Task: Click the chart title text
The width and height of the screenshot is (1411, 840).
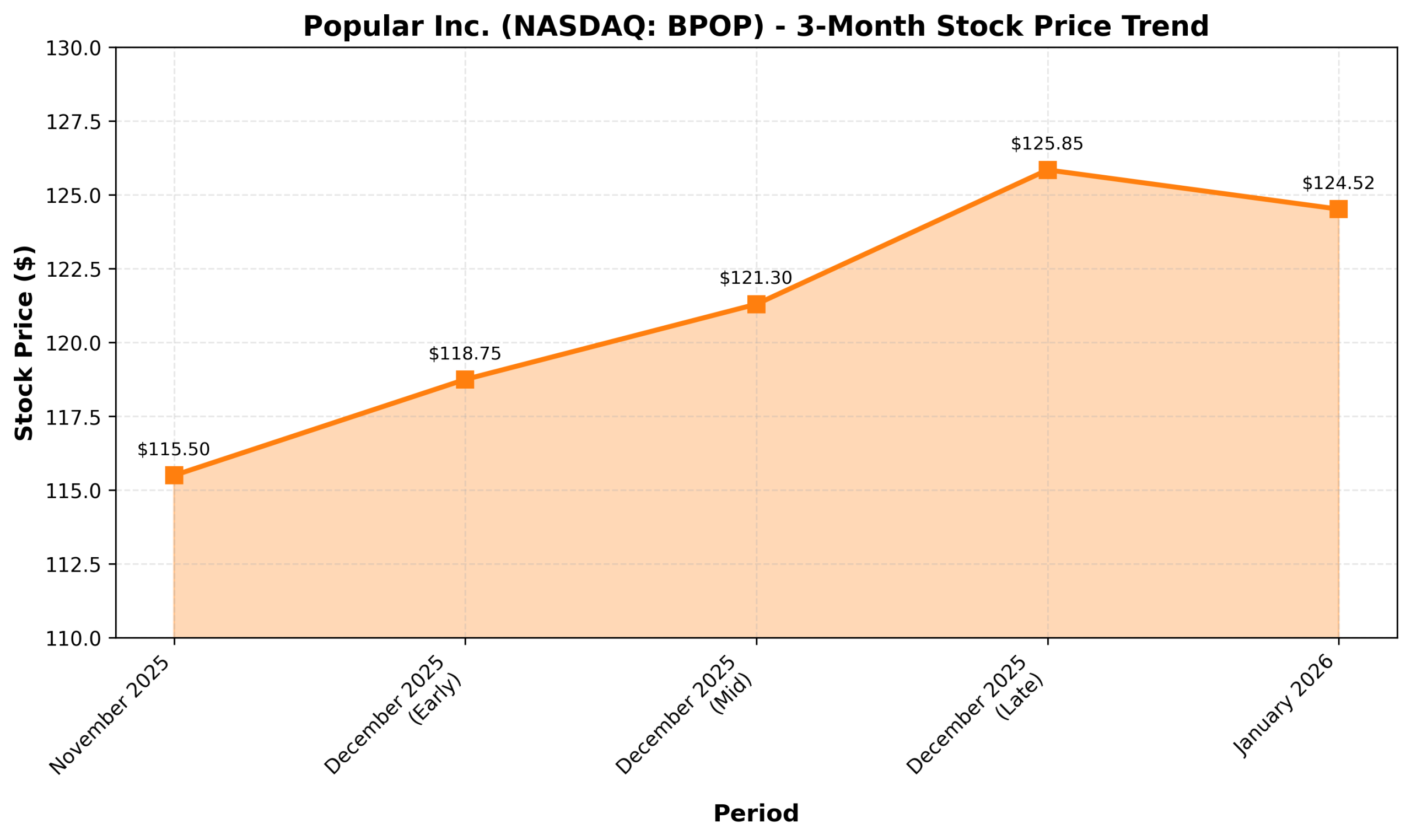Action: [756, 26]
